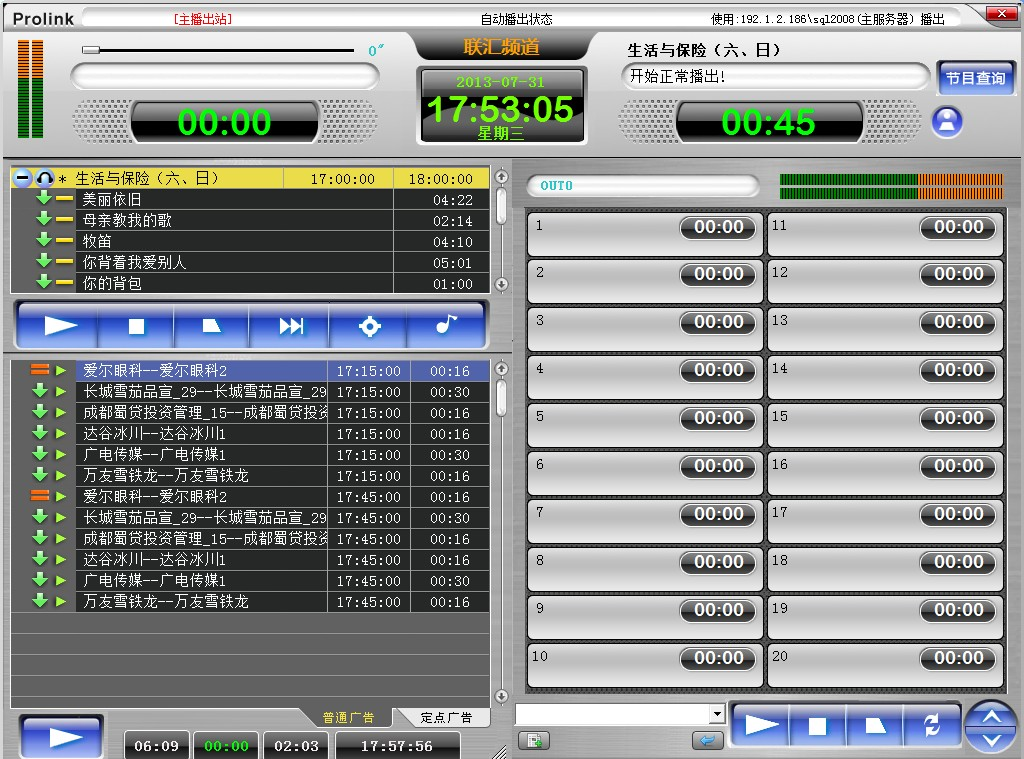The height and width of the screenshot is (759, 1024).
Task: Click the add-file icon at bottom of cart panel
Action: (x=533, y=741)
